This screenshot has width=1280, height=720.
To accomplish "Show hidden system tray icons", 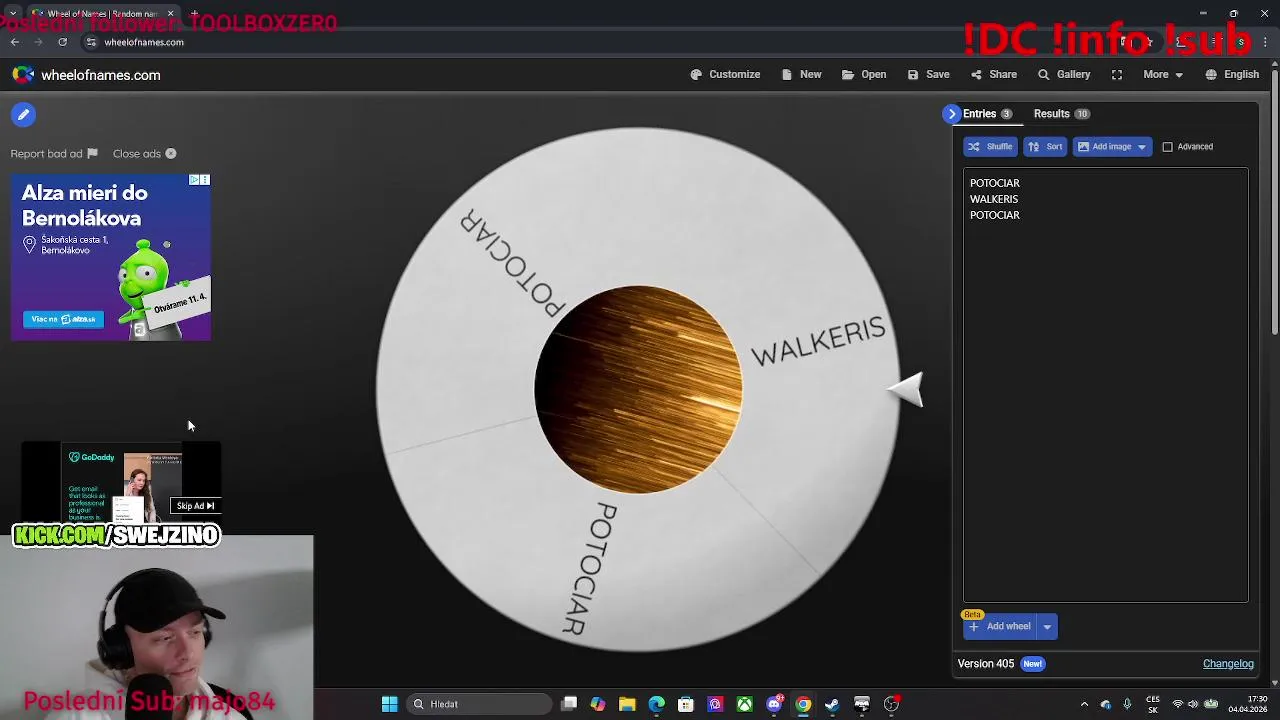I will point(1084,704).
